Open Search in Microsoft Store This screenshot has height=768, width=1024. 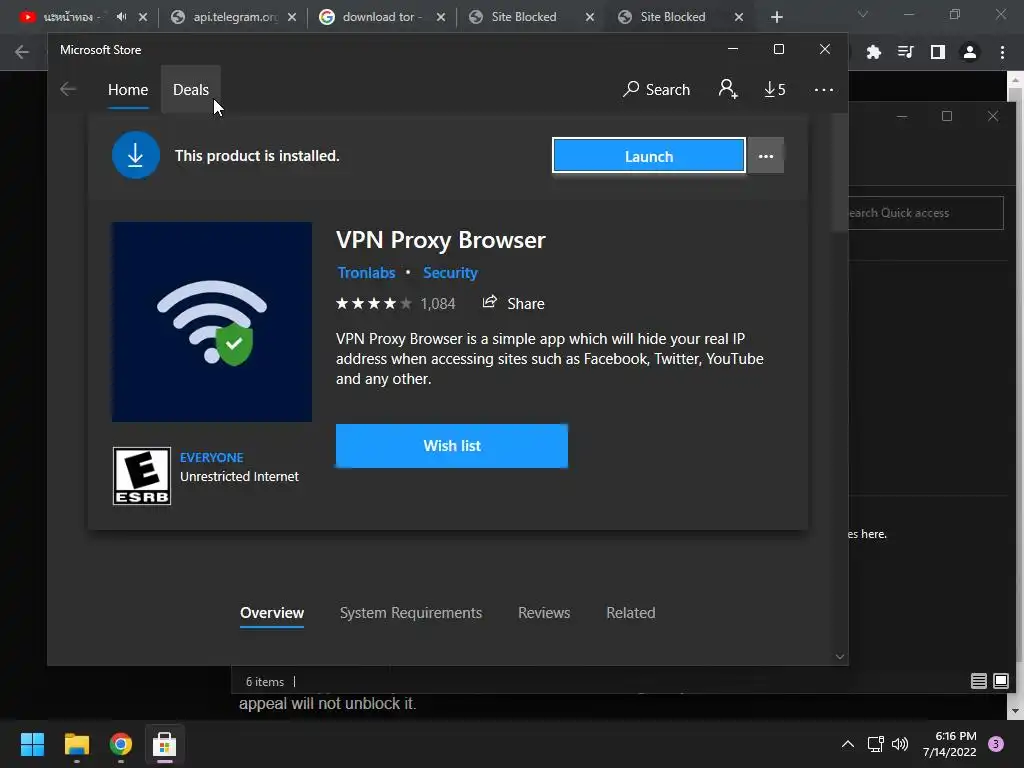click(656, 89)
